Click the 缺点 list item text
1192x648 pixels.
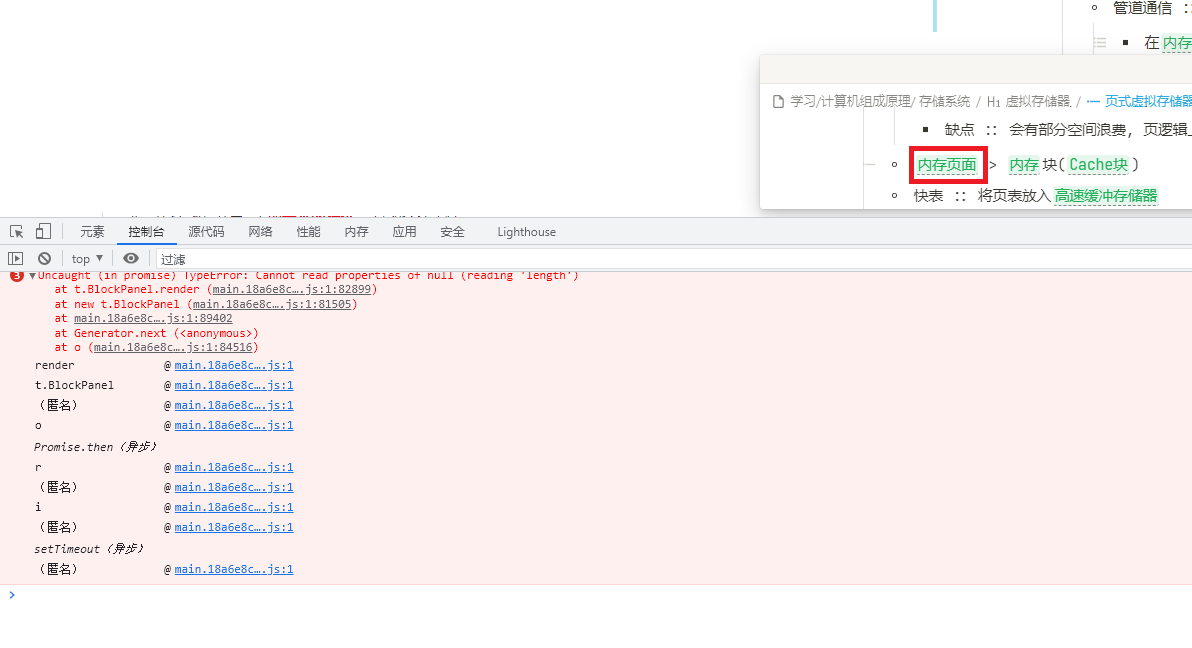[x=959, y=130]
